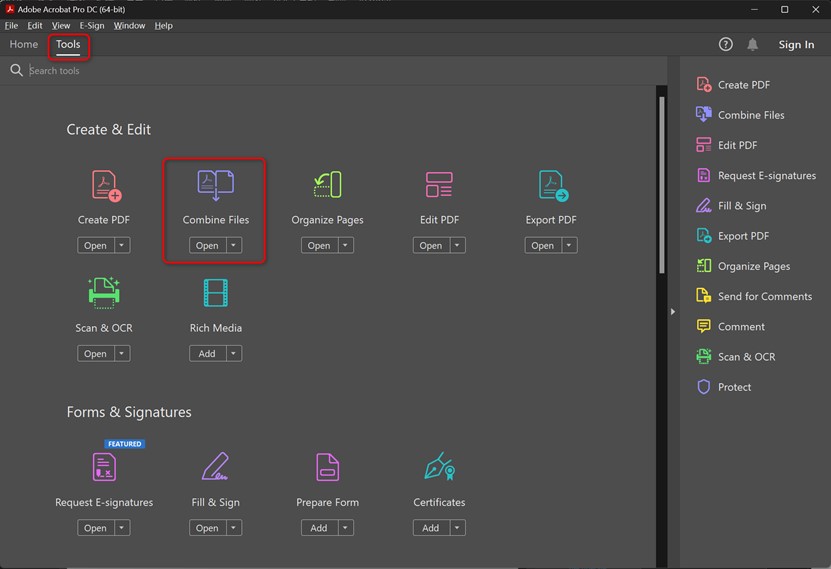The height and width of the screenshot is (569, 831).
Task: Expand the Request E-signatures dropdown arrow
Action: (122, 528)
